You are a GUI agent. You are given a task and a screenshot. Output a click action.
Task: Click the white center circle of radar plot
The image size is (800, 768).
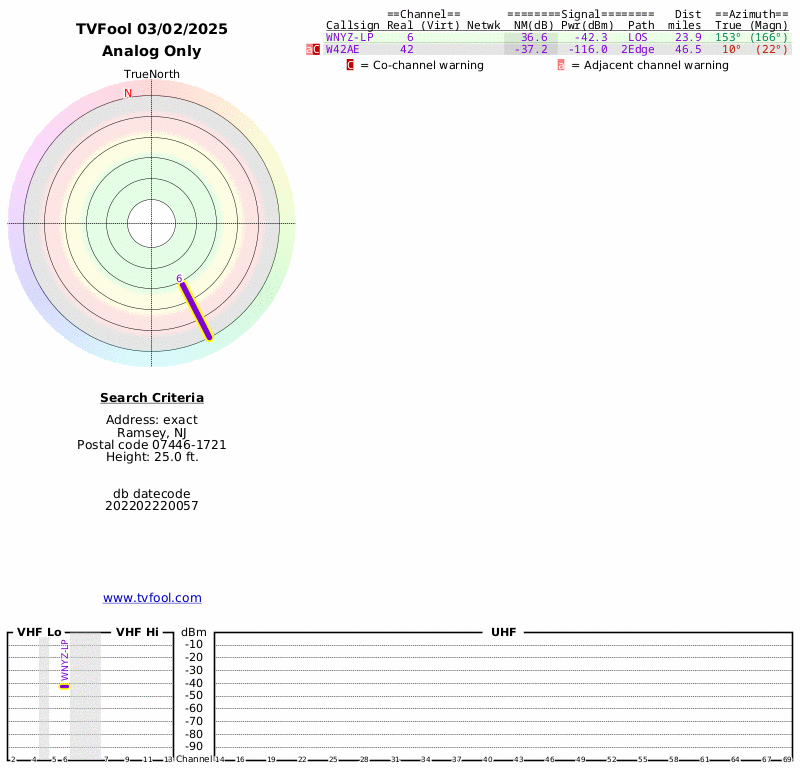[152, 223]
